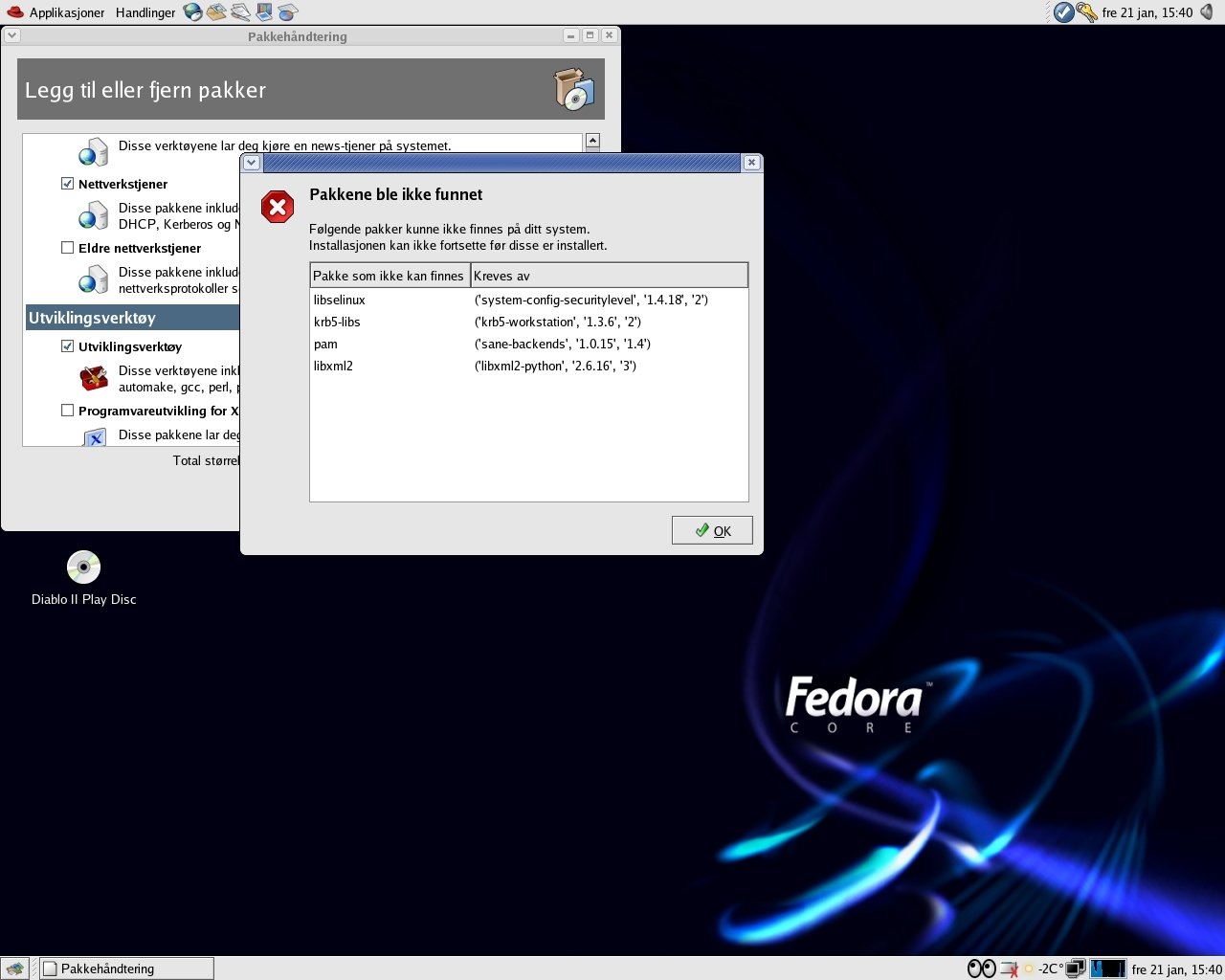
Task: Open the red hat Applikasjoner menu icon
Action: [15, 12]
